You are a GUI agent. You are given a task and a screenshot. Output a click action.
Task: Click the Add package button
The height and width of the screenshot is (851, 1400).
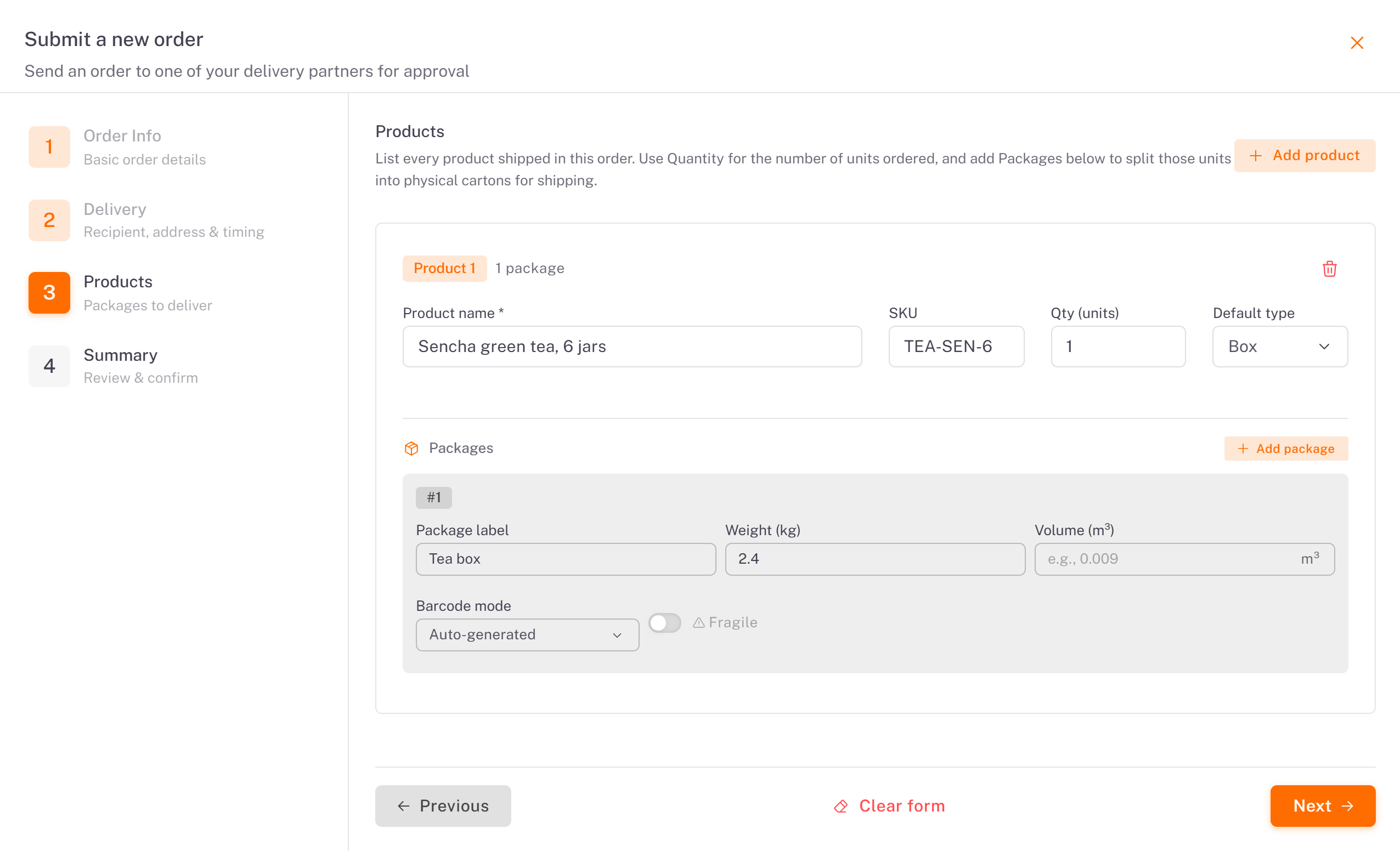[1286, 449]
